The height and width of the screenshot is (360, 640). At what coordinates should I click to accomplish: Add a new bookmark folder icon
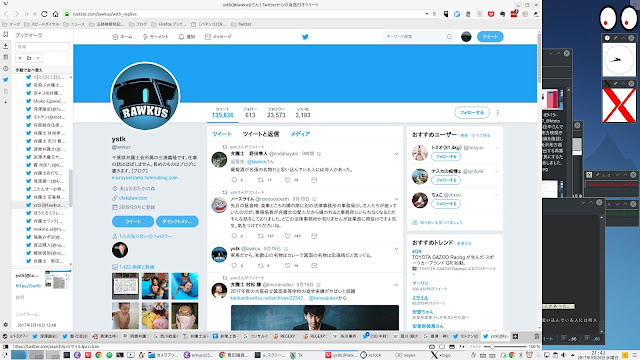point(29,58)
